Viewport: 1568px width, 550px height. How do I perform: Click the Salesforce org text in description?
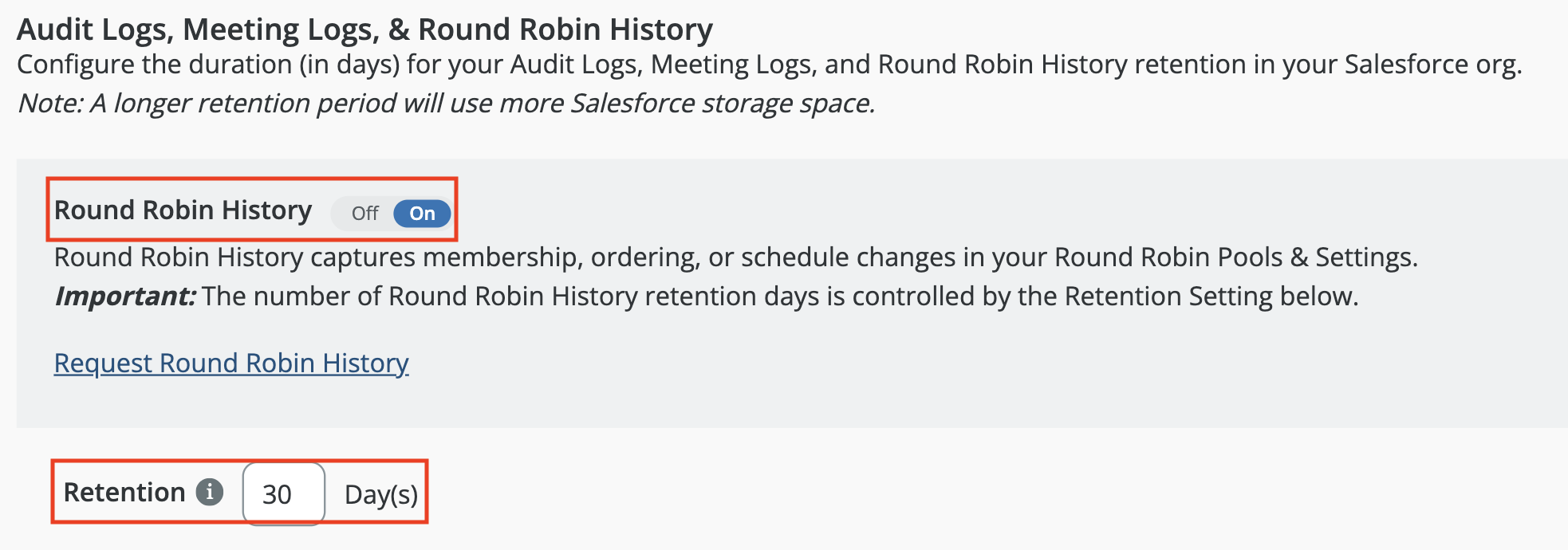pyautogui.click(x=1432, y=65)
